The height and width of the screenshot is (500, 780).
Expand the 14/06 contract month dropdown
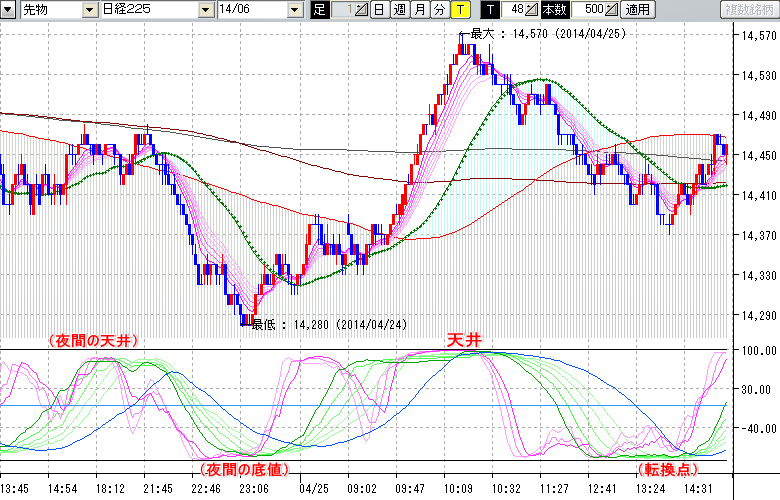(x=293, y=10)
